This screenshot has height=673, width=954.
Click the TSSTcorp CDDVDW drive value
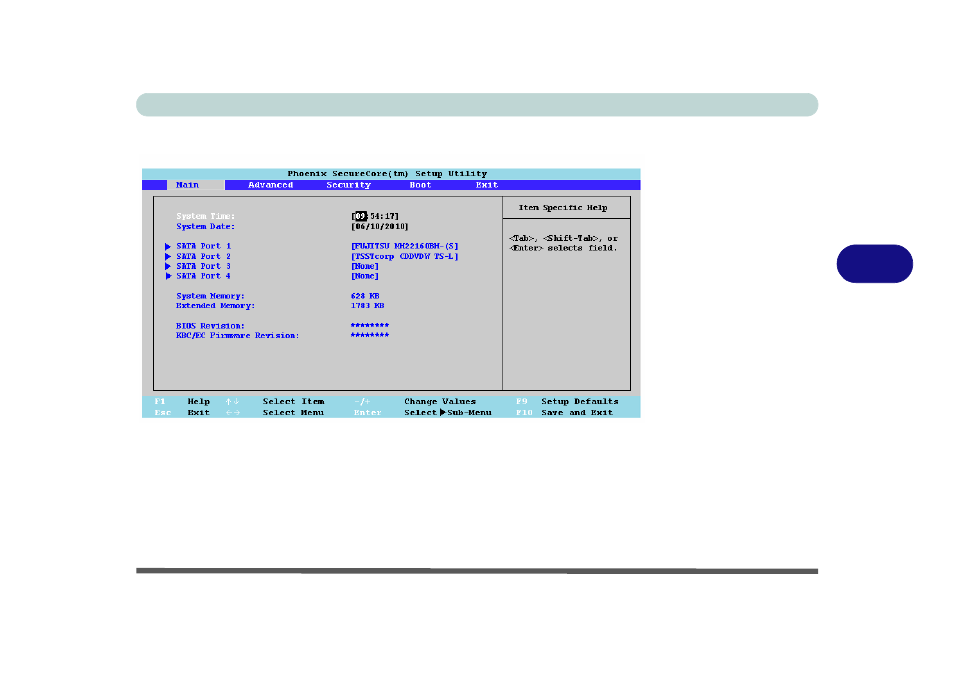coord(405,257)
